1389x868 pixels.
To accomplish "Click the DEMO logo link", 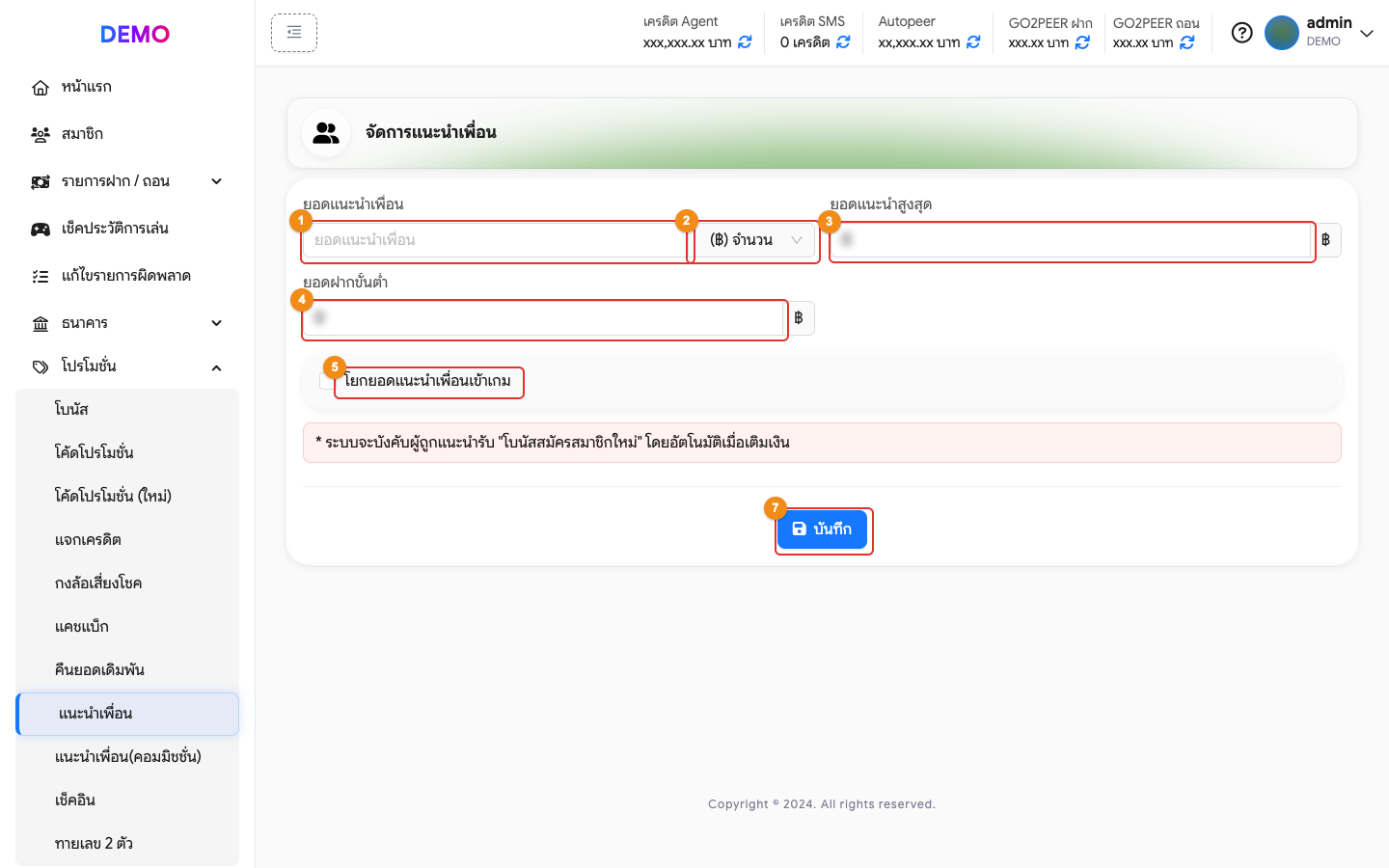I will (135, 34).
